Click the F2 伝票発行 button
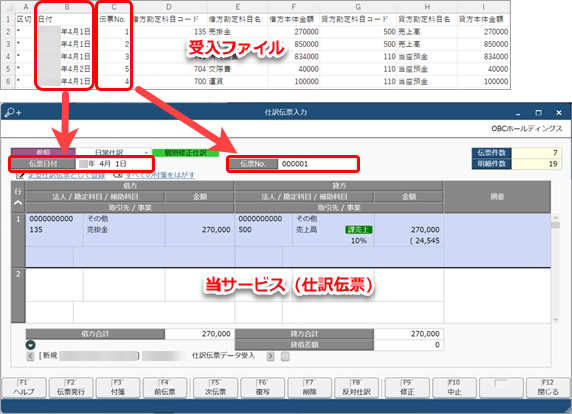The image size is (572, 414). (x=71, y=388)
